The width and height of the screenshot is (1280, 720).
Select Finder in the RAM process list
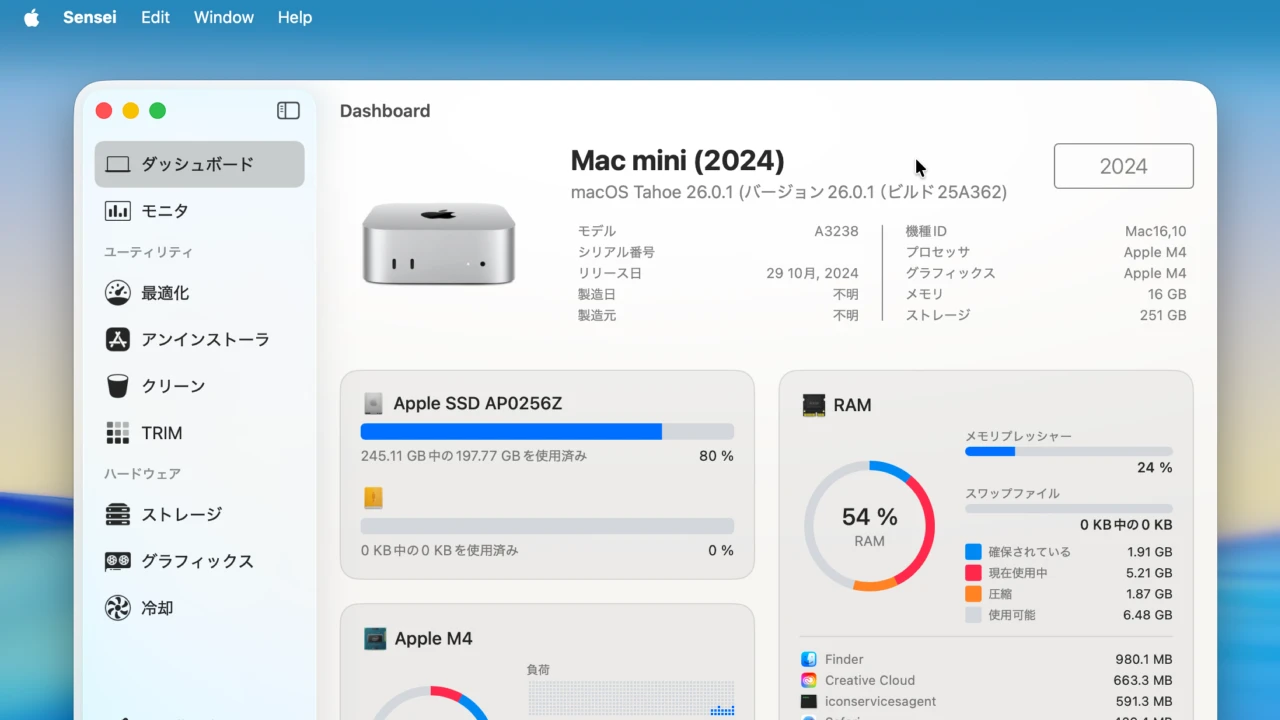pos(844,660)
